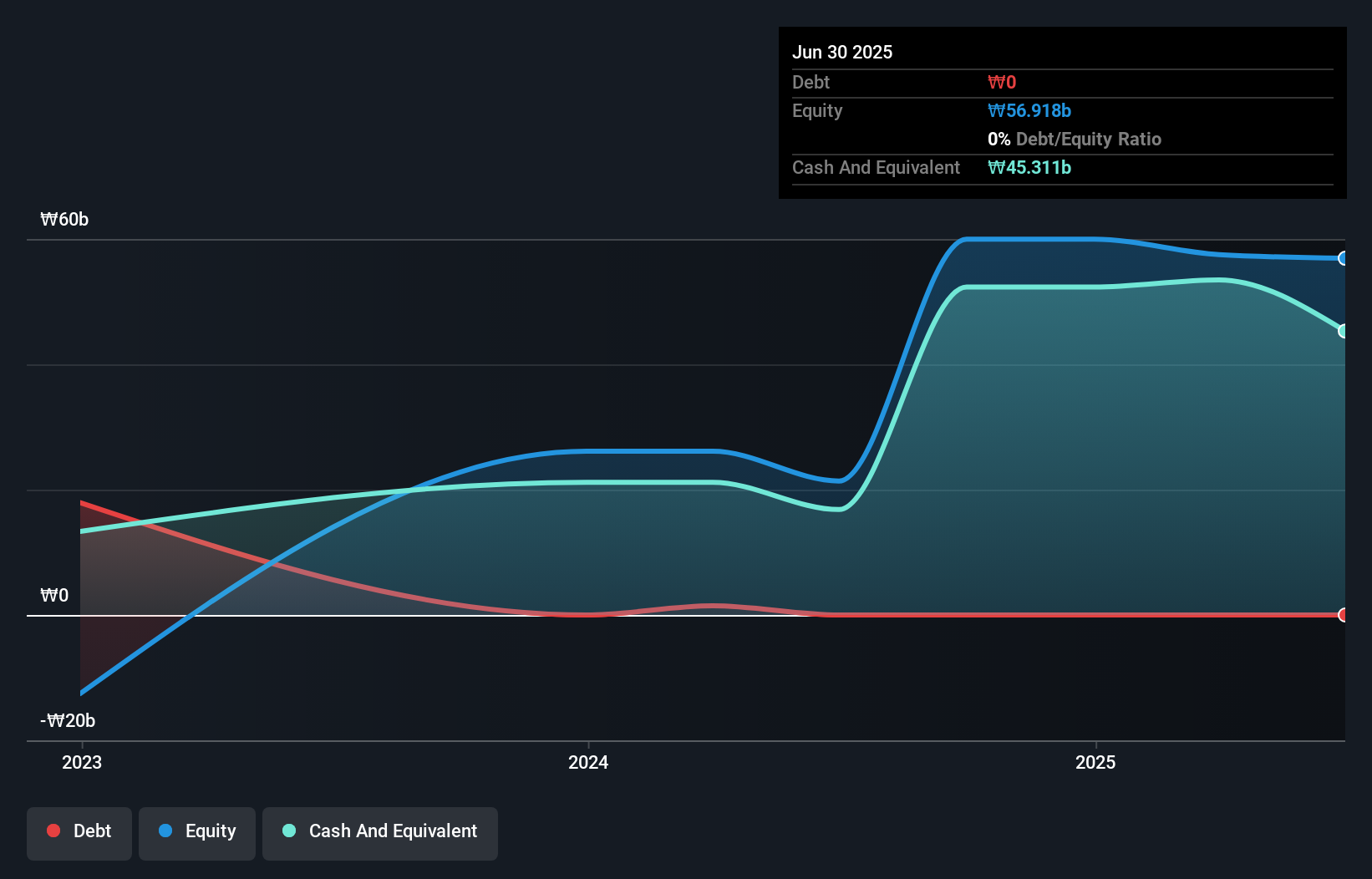Toggle the Cash And Equivalent legend button
This screenshot has width=1372, height=879.
pyautogui.click(x=380, y=833)
